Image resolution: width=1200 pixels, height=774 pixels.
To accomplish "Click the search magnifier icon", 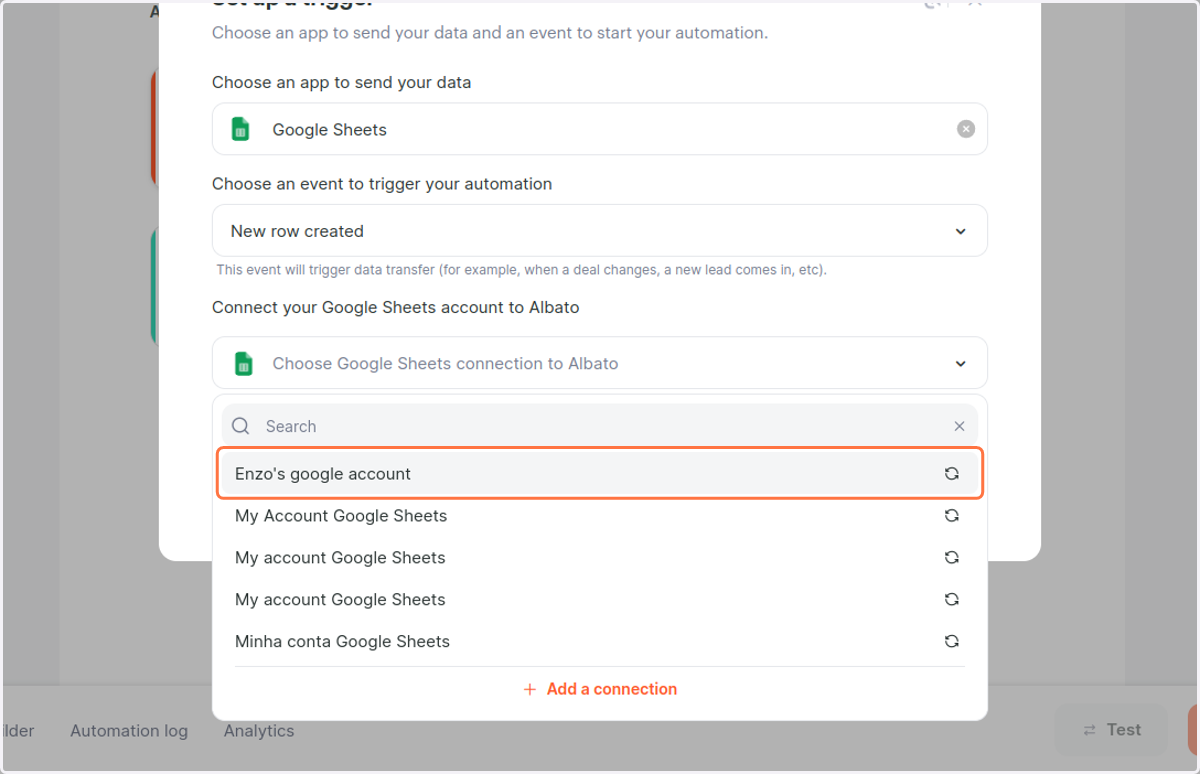I will [241, 426].
